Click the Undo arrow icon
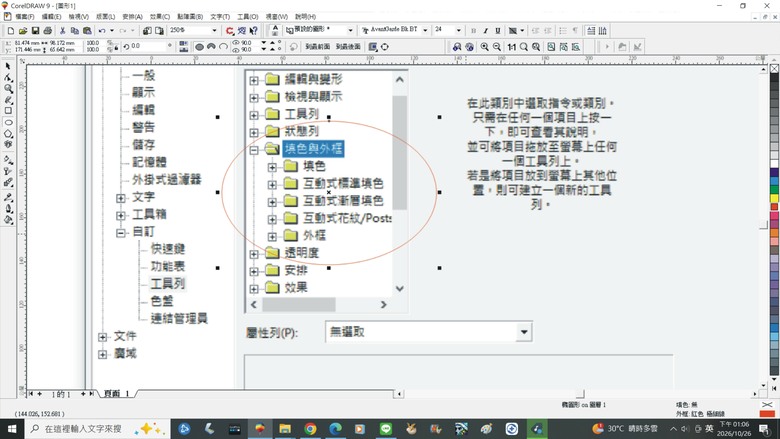 tap(101, 31)
